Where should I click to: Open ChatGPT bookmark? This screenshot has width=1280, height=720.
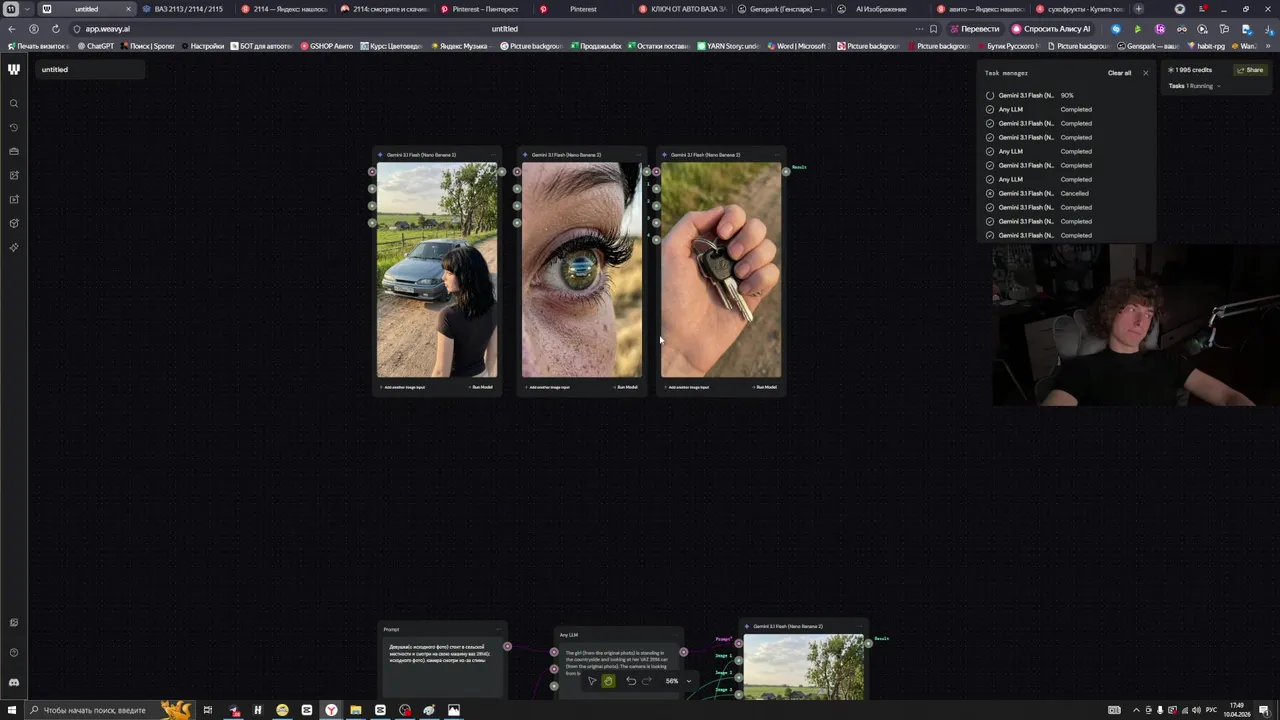pyautogui.click(x=96, y=46)
